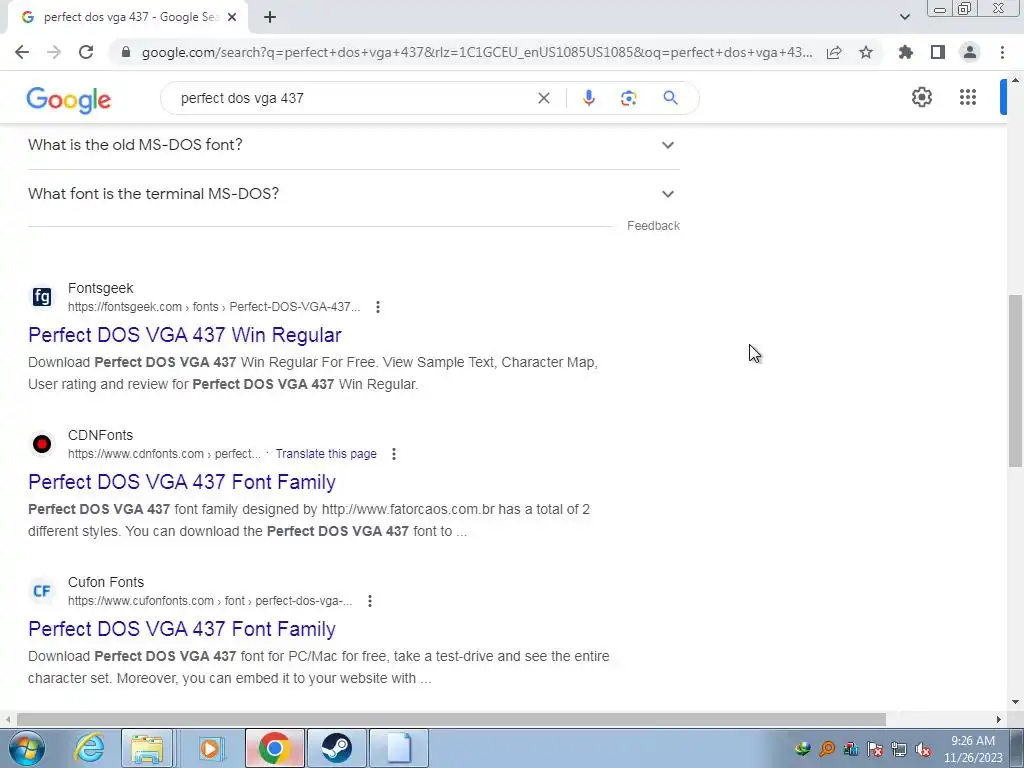Click the muted volume tray icon
This screenshot has height=768, width=1024.
pyautogui.click(x=923, y=749)
